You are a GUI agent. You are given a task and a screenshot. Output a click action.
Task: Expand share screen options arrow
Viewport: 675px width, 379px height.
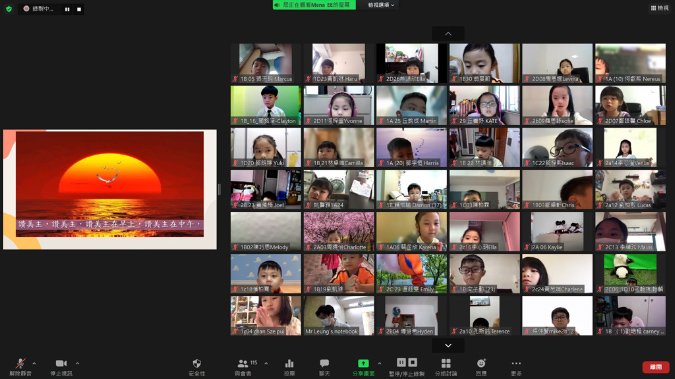tap(379, 363)
